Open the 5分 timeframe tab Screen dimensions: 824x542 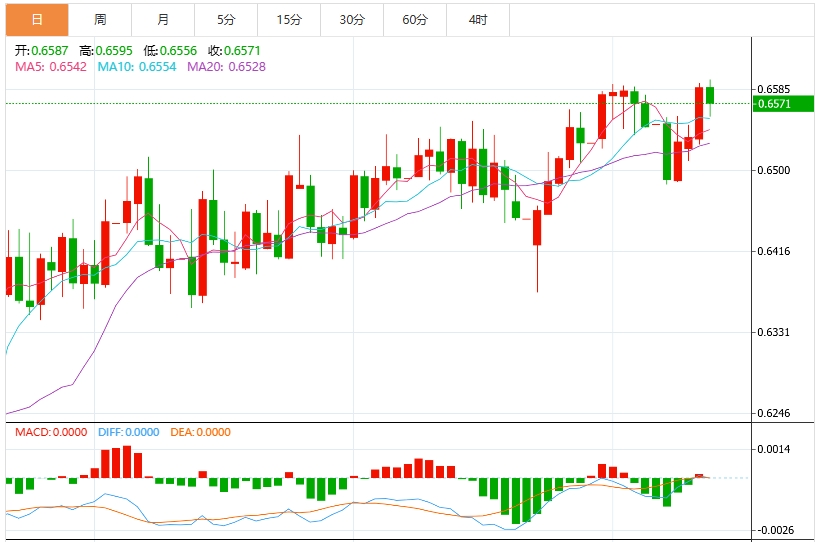coord(226,20)
